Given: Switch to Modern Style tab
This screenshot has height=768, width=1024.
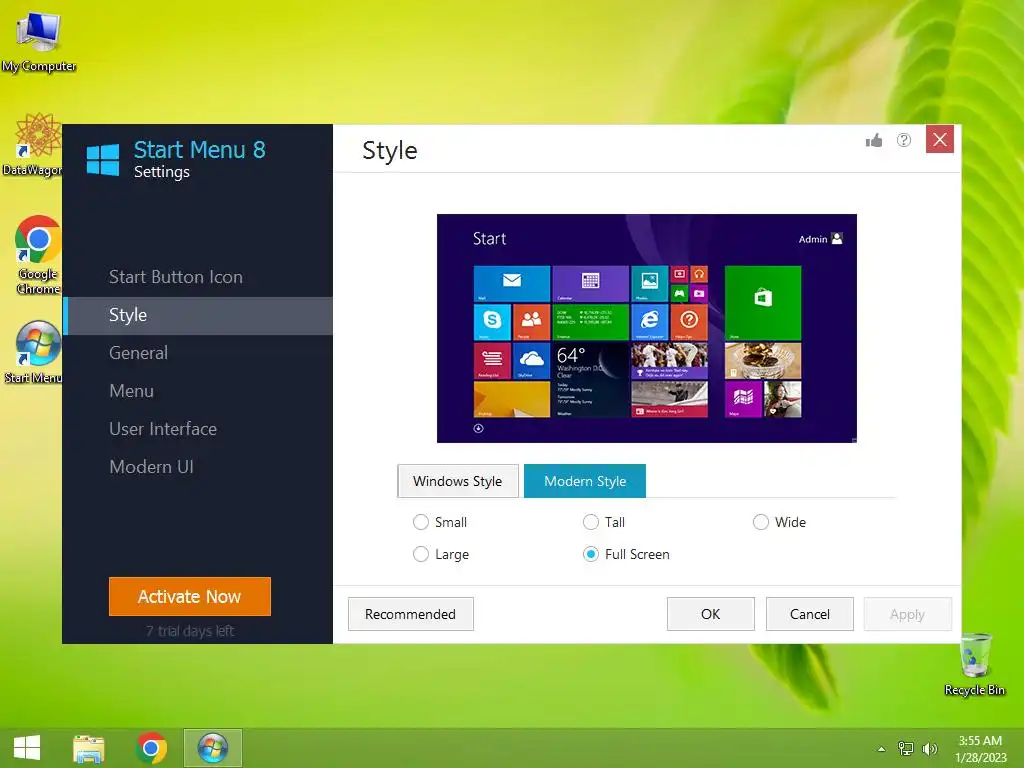Looking at the screenshot, I should pyautogui.click(x=585, y=481).
